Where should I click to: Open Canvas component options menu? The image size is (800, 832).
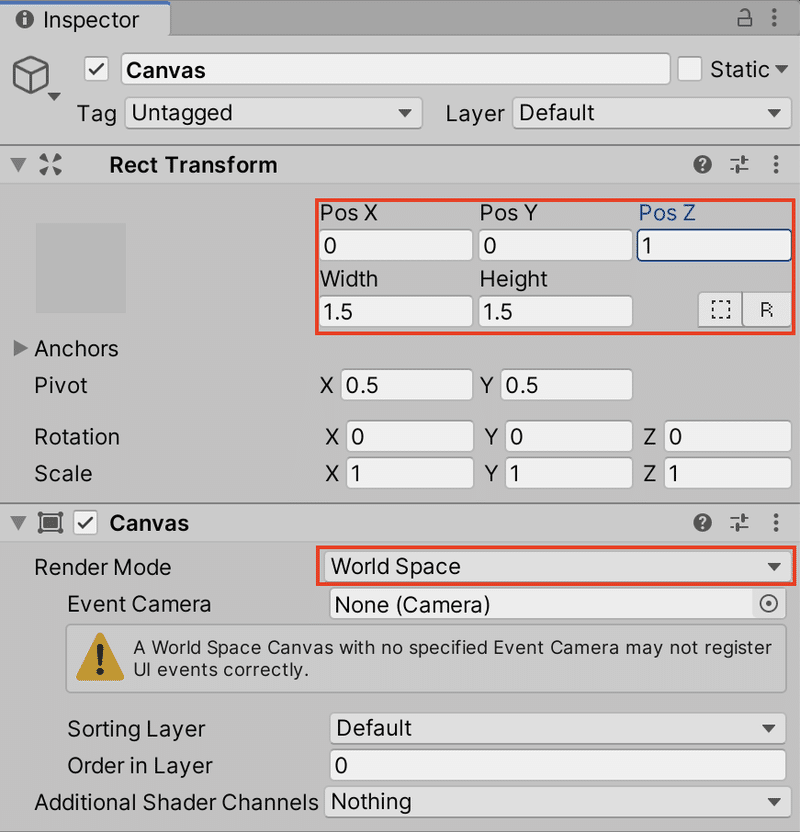(x=776, y=523)
